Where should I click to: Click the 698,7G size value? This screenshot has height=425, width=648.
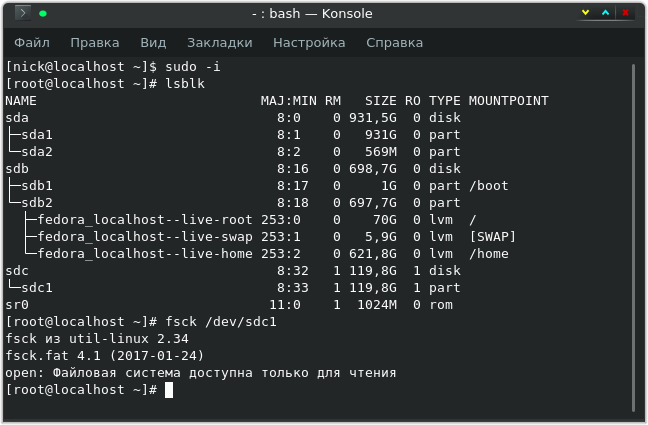point(373,169)
